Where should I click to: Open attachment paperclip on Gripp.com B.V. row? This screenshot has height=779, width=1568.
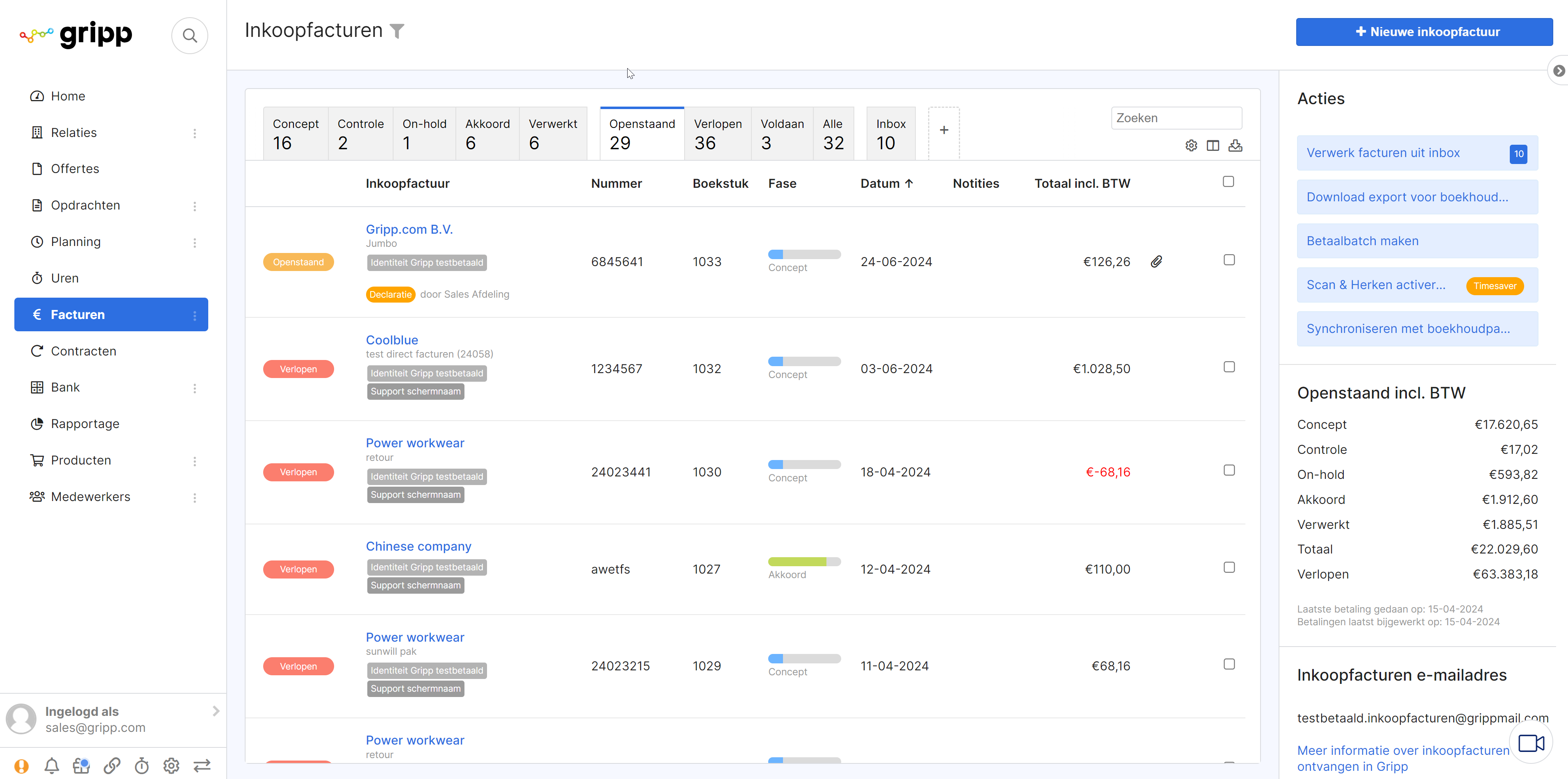[x=1156, y=262]
